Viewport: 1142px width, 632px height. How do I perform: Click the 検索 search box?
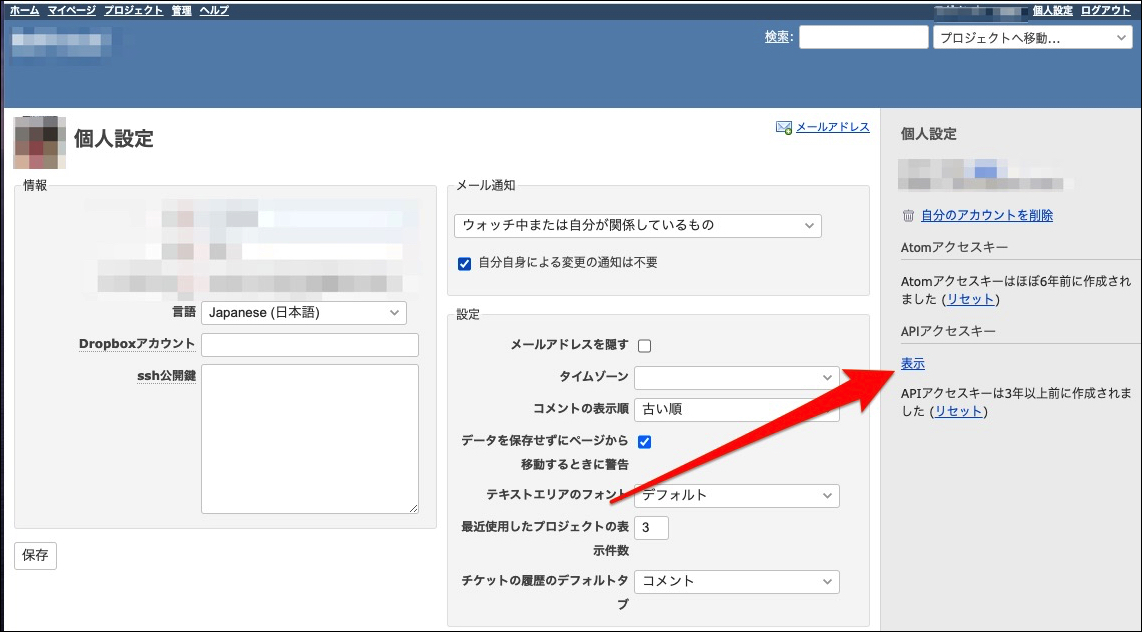point(863,36)
